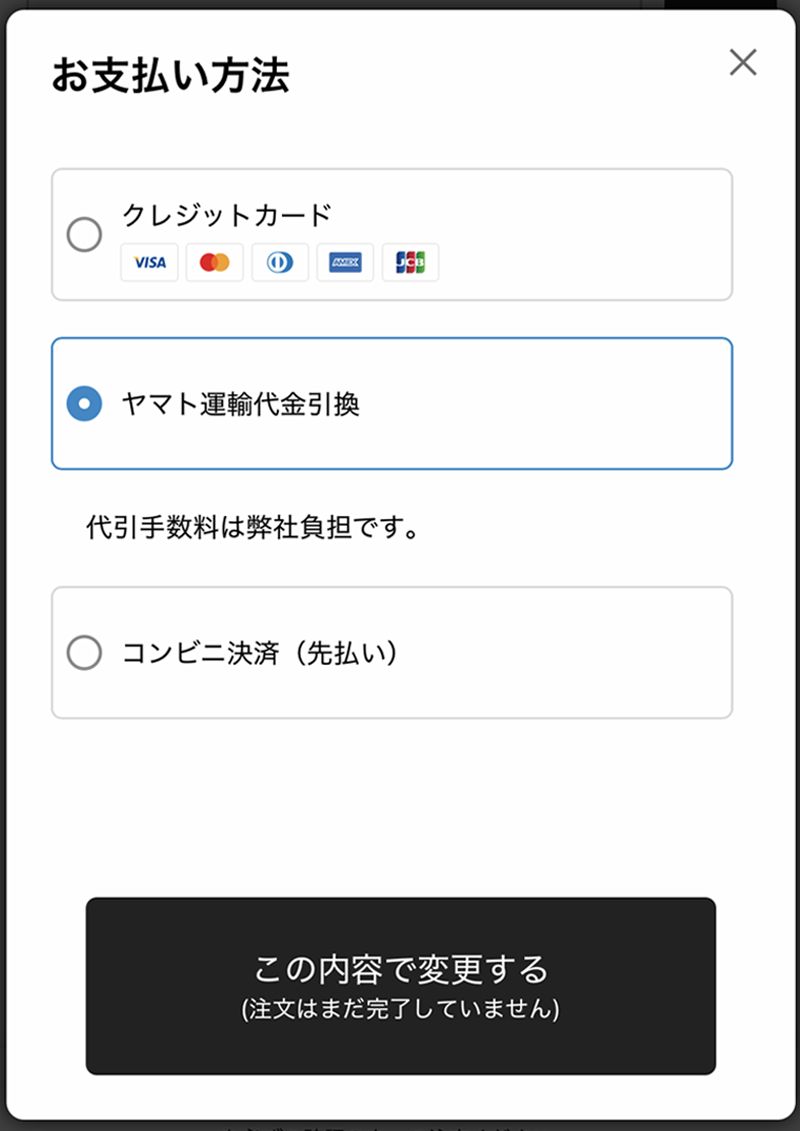Click the Diners Club logo
800x1131 pixels.
click(x=280, y=262)
